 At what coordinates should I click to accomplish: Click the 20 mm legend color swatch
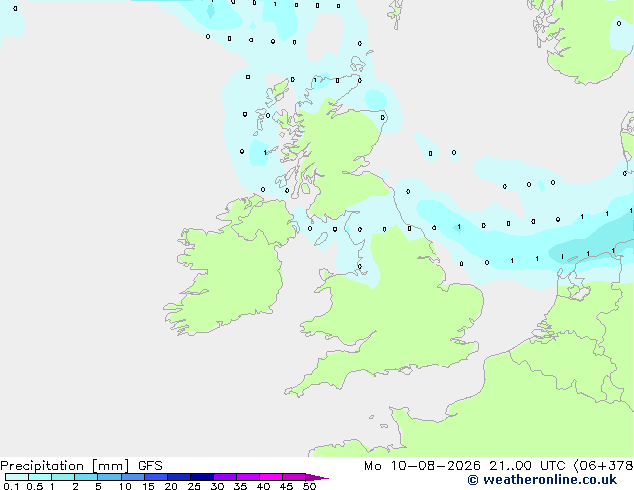click(x=178, y=477)
